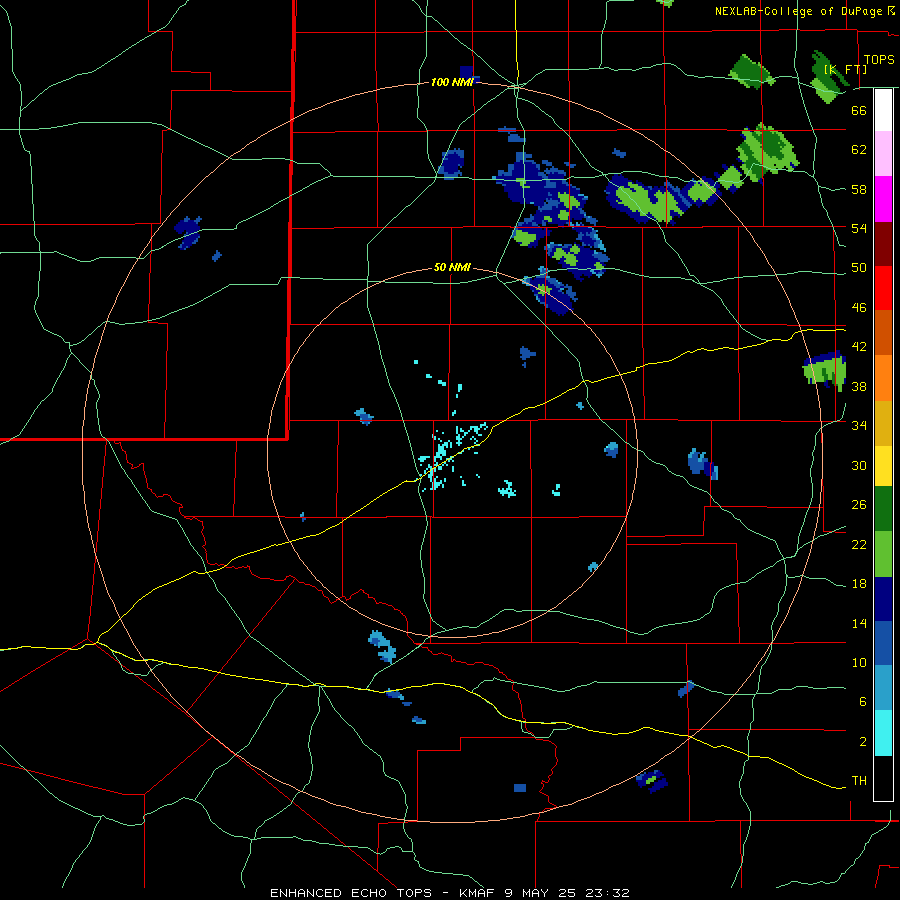Click the light pink legend swatch
The image size is (900, 900).
[883, 154]
